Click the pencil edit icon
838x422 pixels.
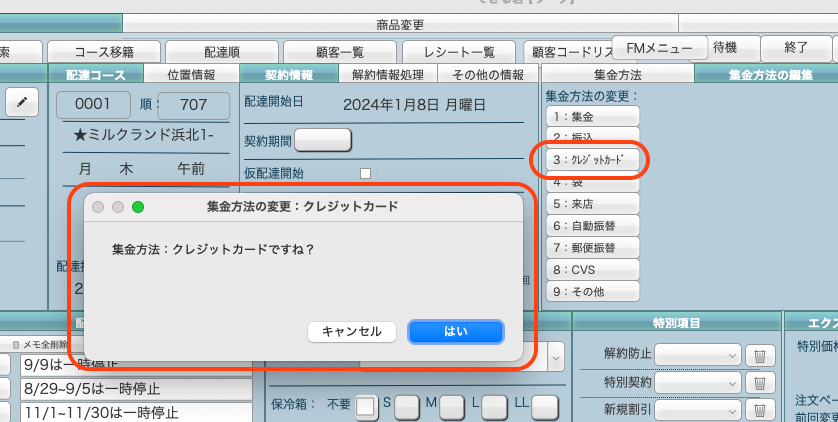pos(22,102)
